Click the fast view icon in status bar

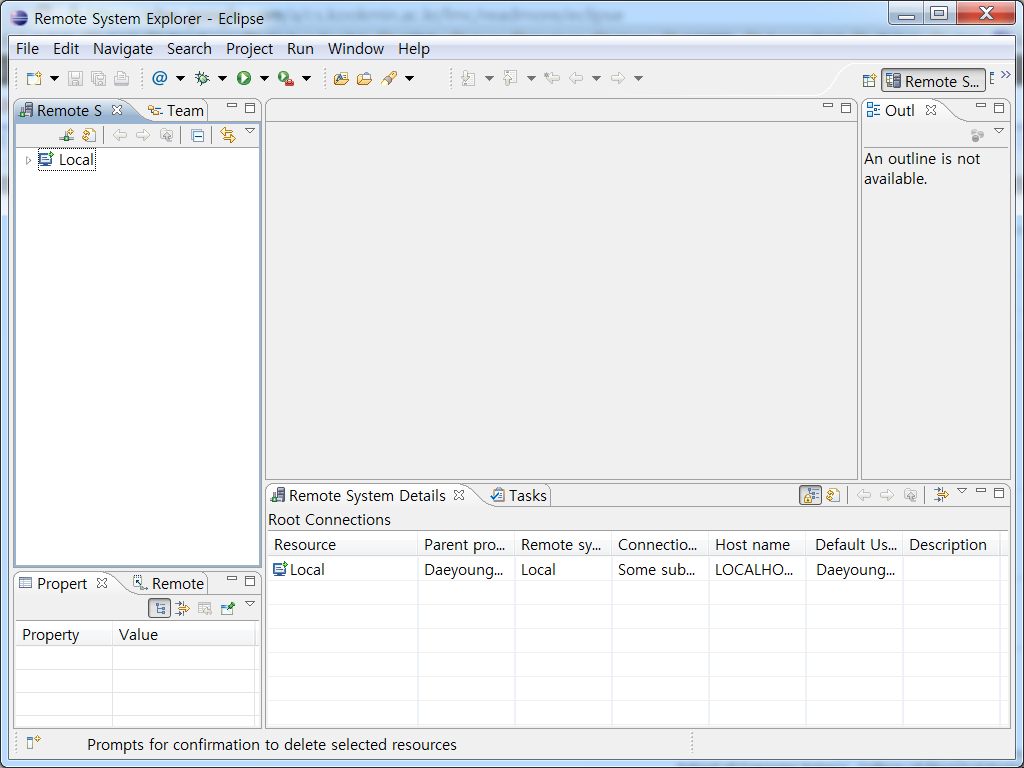[34, 742]
